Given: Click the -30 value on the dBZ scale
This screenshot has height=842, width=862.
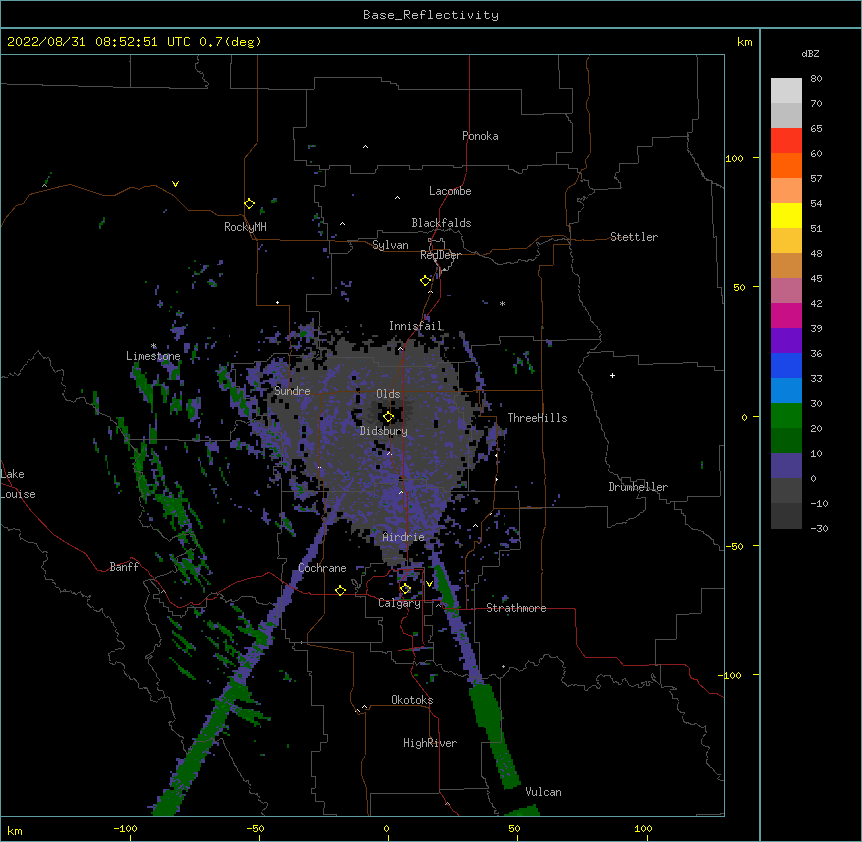Looking at the screenshot, I should point(819,528).
